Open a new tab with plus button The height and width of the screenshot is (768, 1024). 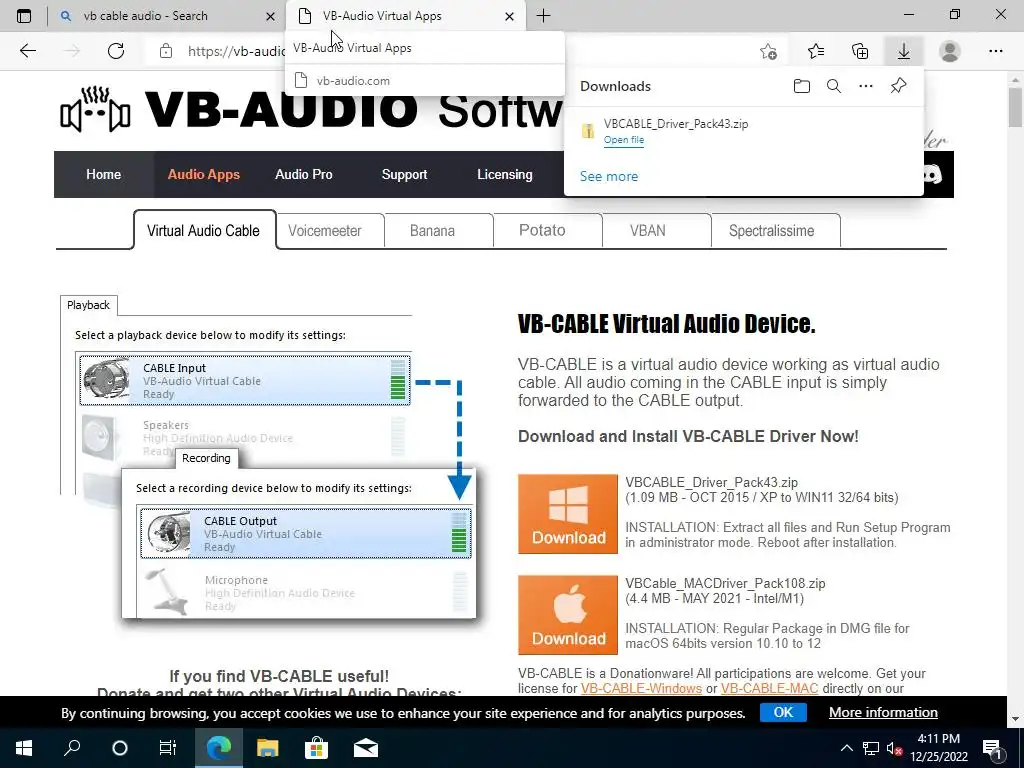(543, 16)
